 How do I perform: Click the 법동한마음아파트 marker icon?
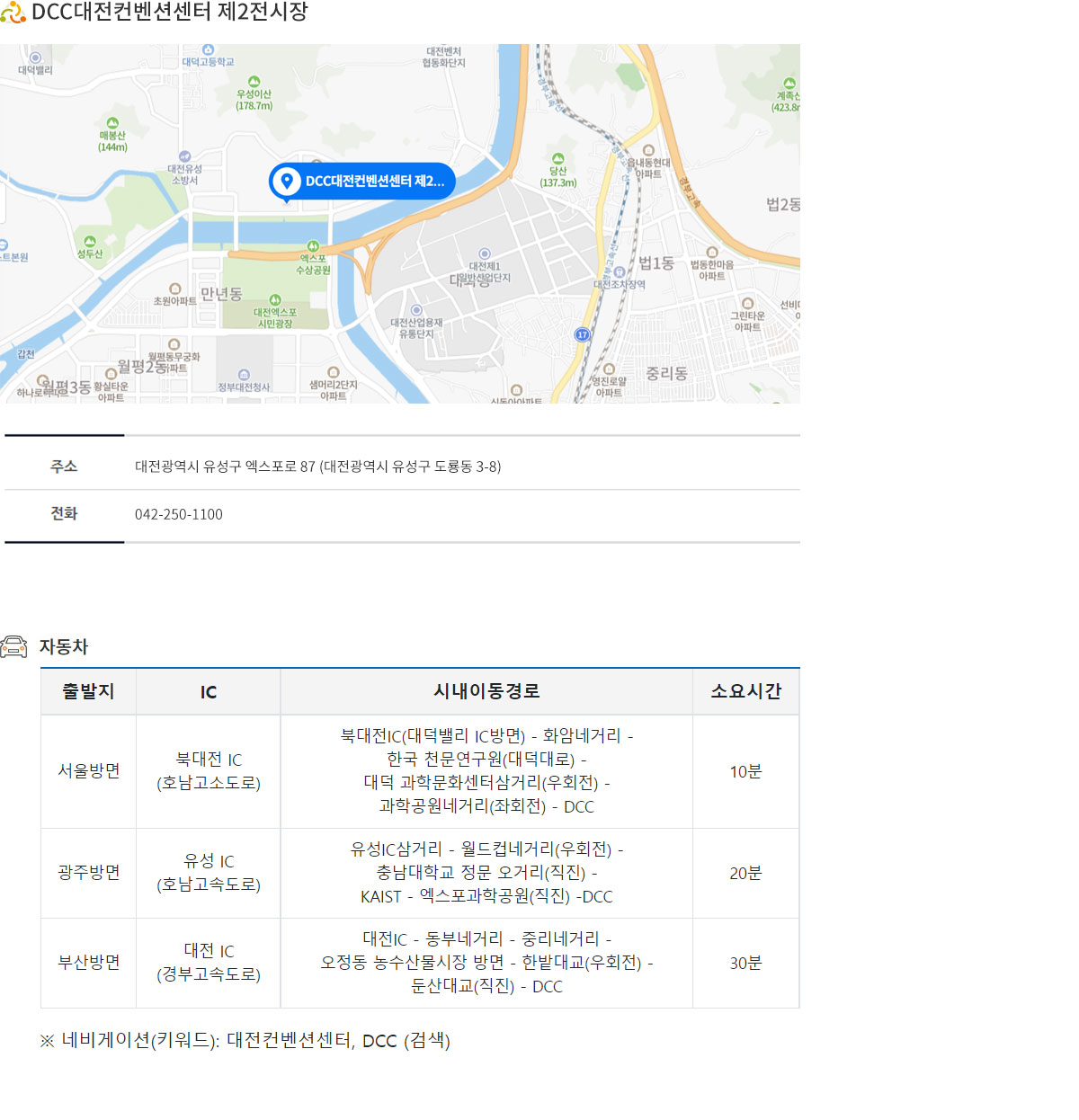point(712,253)
